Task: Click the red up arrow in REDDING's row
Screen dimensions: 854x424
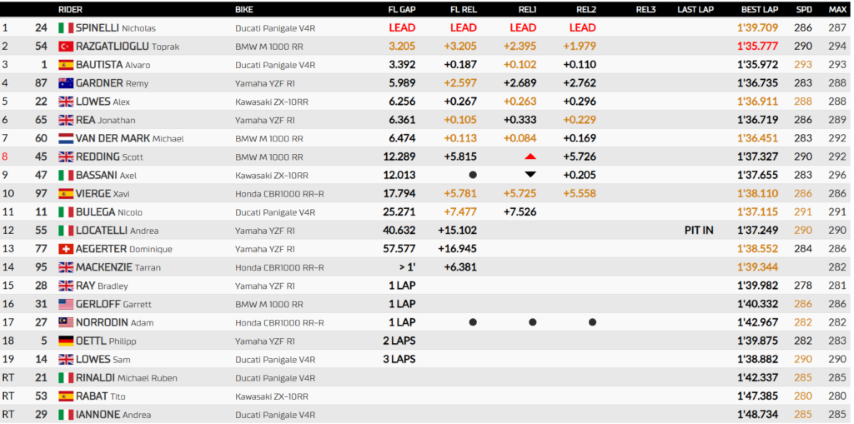Action: (x=530, y=157)
